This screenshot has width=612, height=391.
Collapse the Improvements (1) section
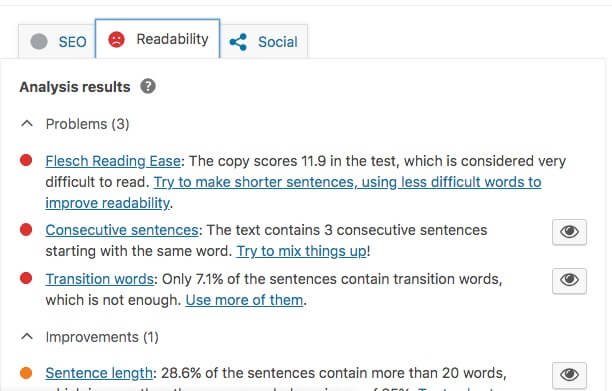click(x=89, y=337)
